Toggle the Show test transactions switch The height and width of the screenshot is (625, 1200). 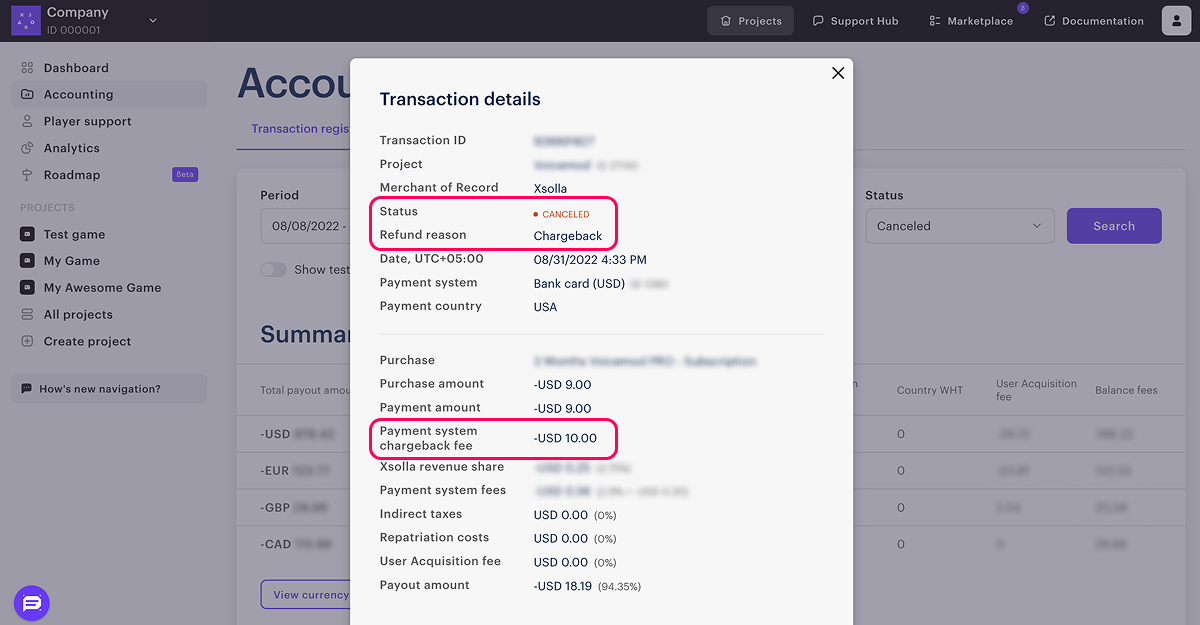point(273,270)
